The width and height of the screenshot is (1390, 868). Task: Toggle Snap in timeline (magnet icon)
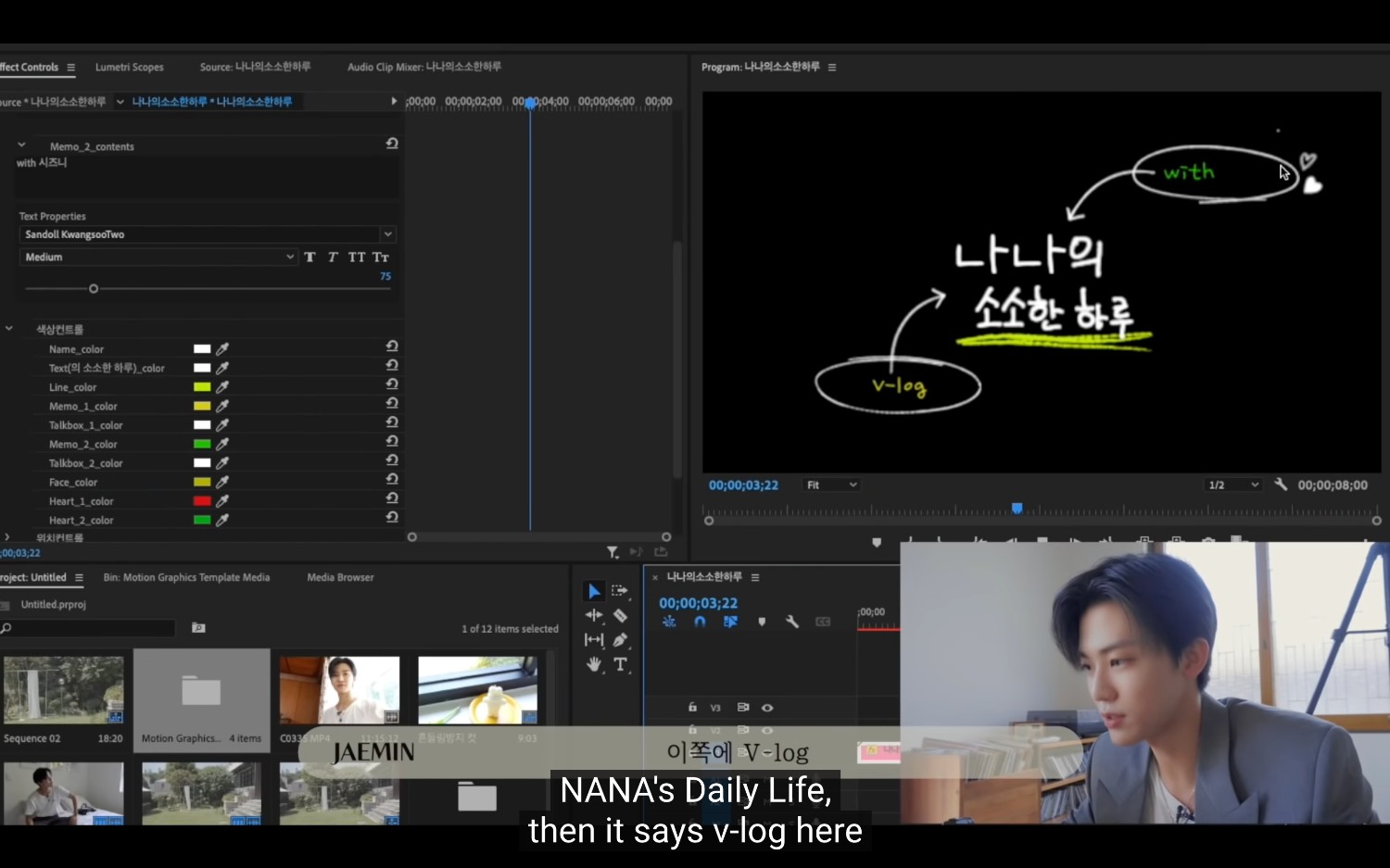[x=700, y=622]
